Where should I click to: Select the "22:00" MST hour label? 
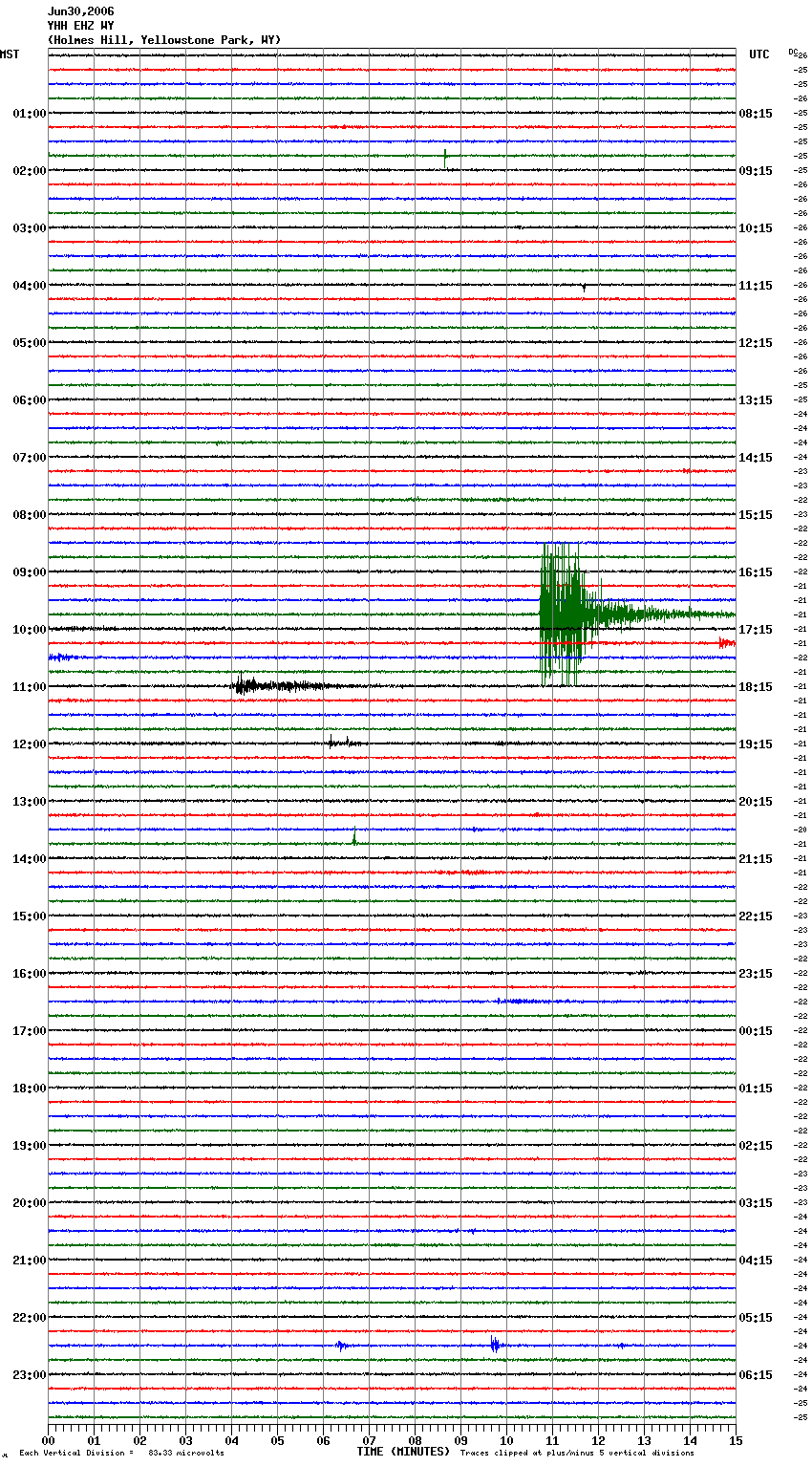(30, 1318)
